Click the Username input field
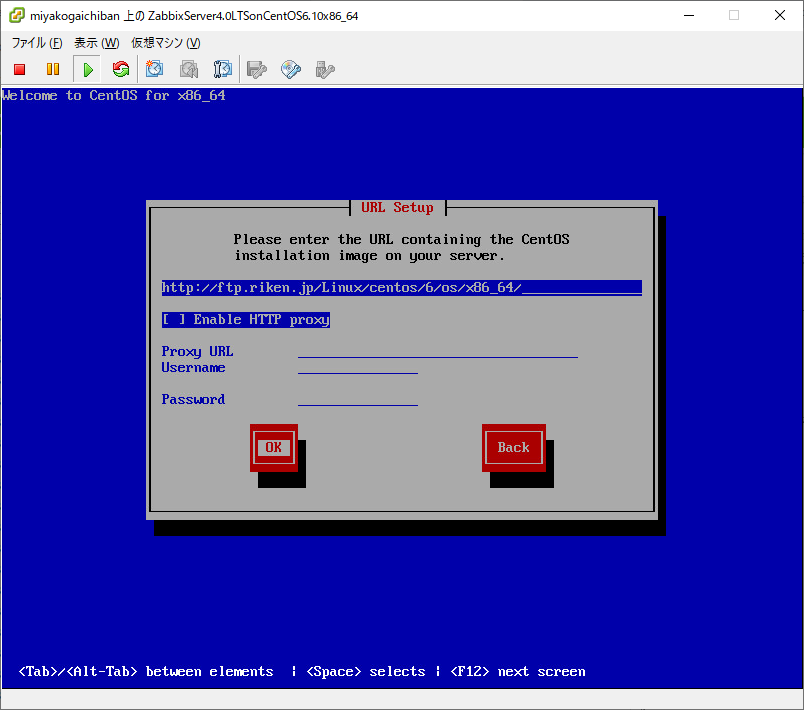This screenshot has width=804, height=710. click(358, 368)
